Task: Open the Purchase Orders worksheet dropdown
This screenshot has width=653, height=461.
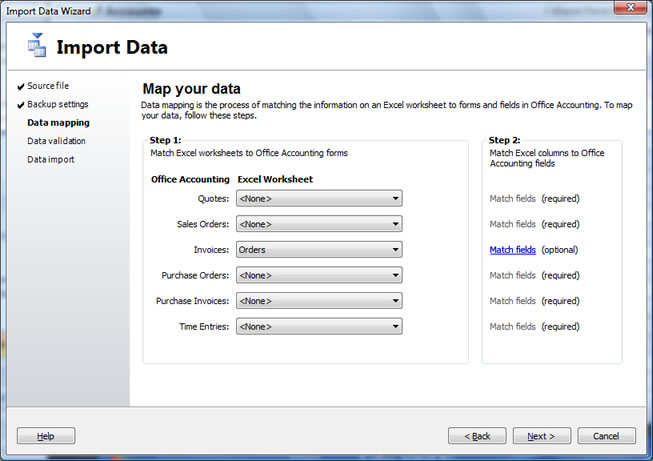Action: pos(319,275)
